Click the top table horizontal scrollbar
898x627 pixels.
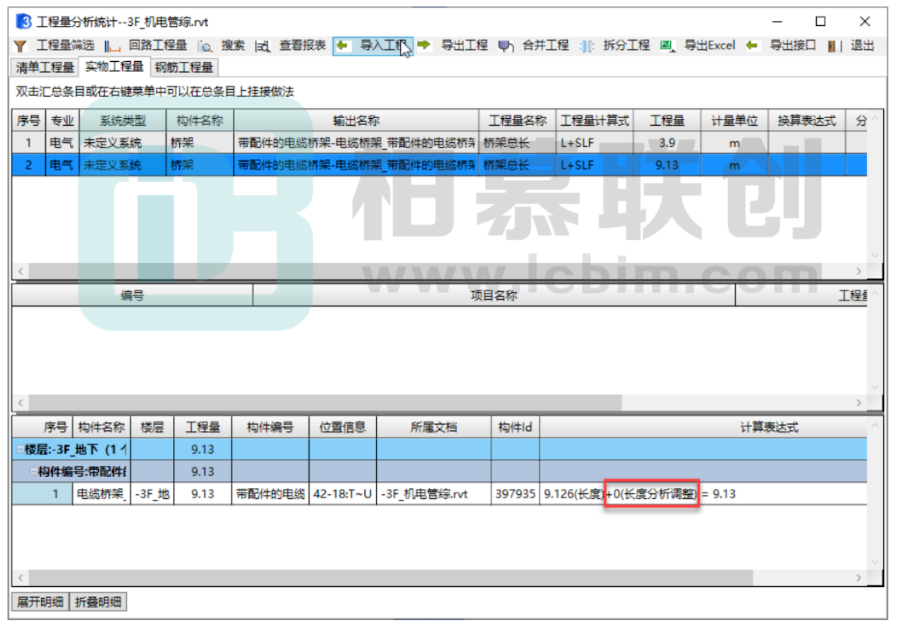pos(425,271)
